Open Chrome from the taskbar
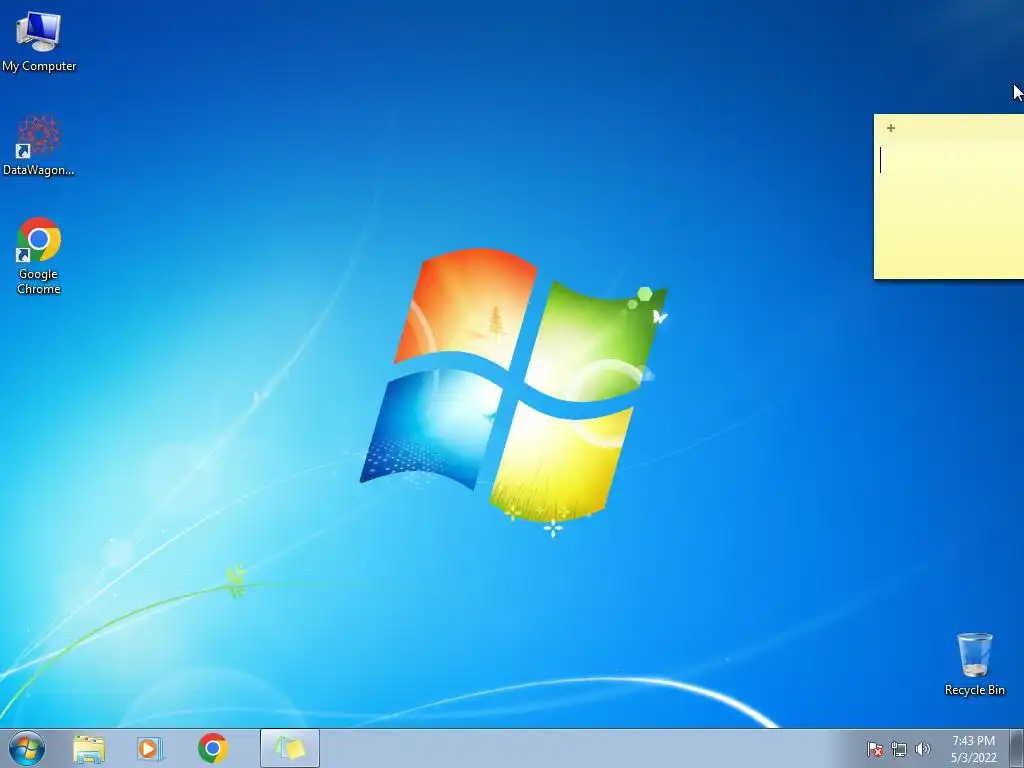 tap(212, 748)
